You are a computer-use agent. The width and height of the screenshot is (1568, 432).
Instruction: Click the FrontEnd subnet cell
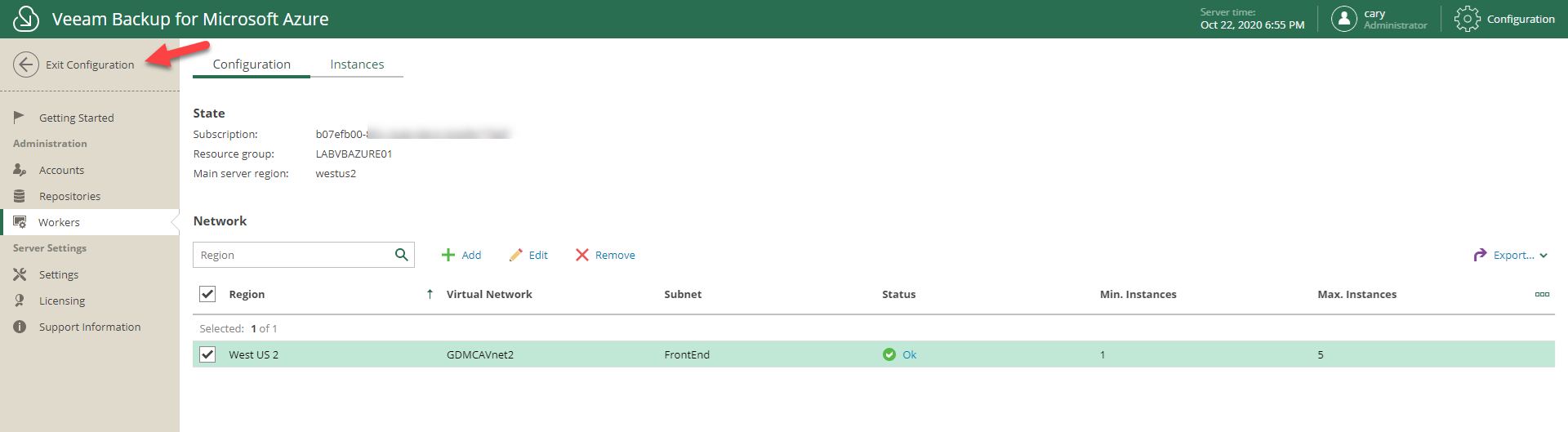pos(687,354)
